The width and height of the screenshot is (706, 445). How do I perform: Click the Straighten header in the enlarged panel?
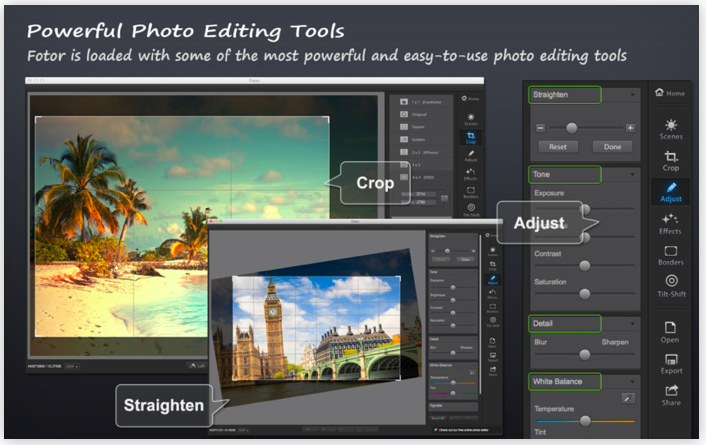click(x=565, y=95)
